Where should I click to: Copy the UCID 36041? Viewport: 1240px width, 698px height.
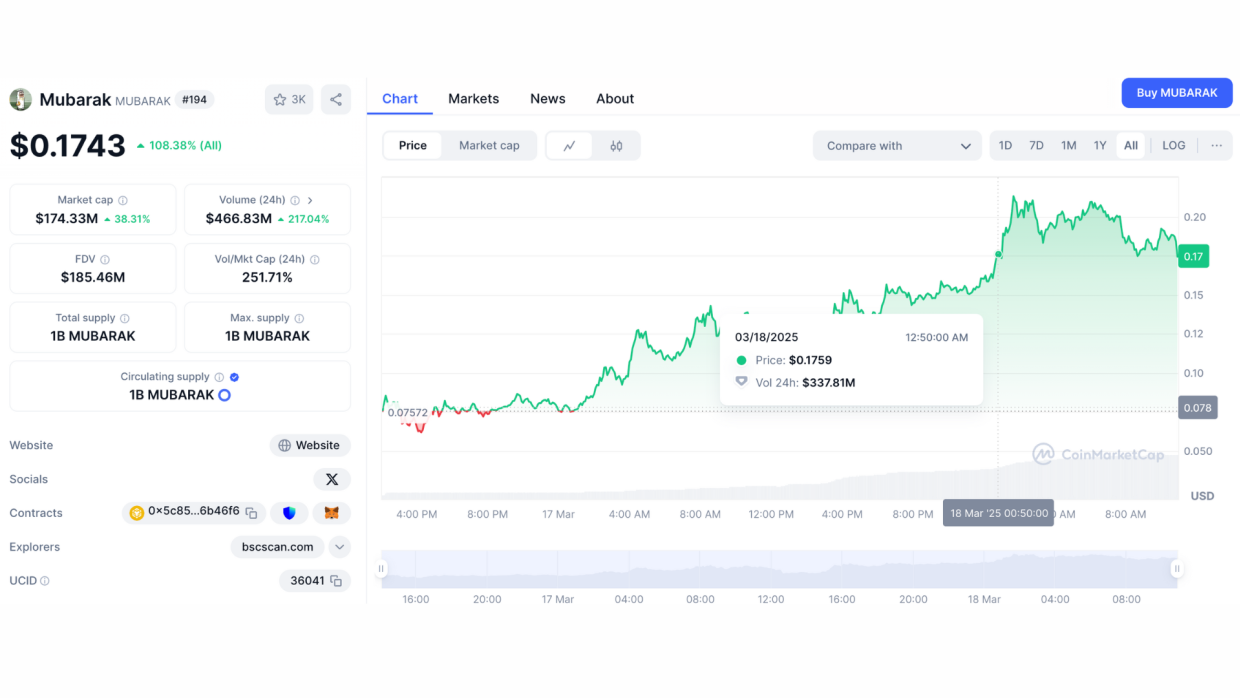point(336,581)
